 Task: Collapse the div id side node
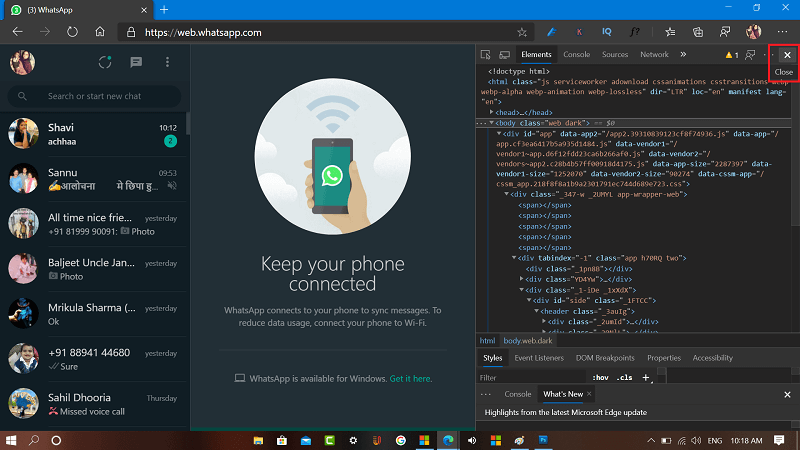tap(529, 301)
